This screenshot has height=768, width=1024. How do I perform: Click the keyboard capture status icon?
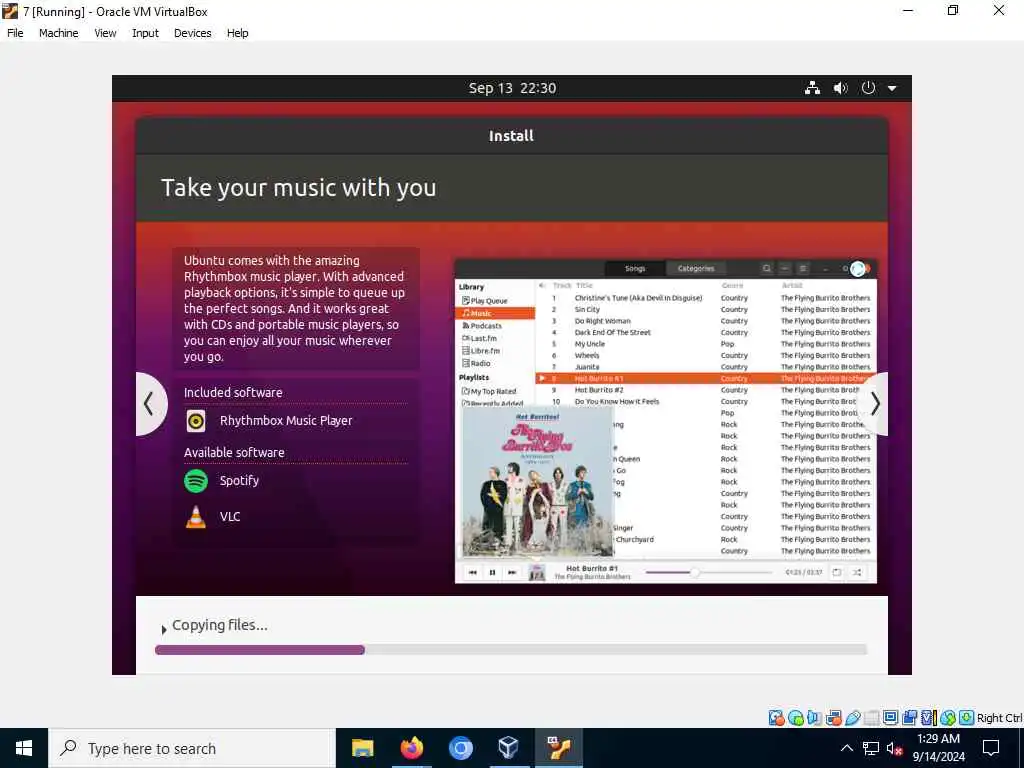967,718
